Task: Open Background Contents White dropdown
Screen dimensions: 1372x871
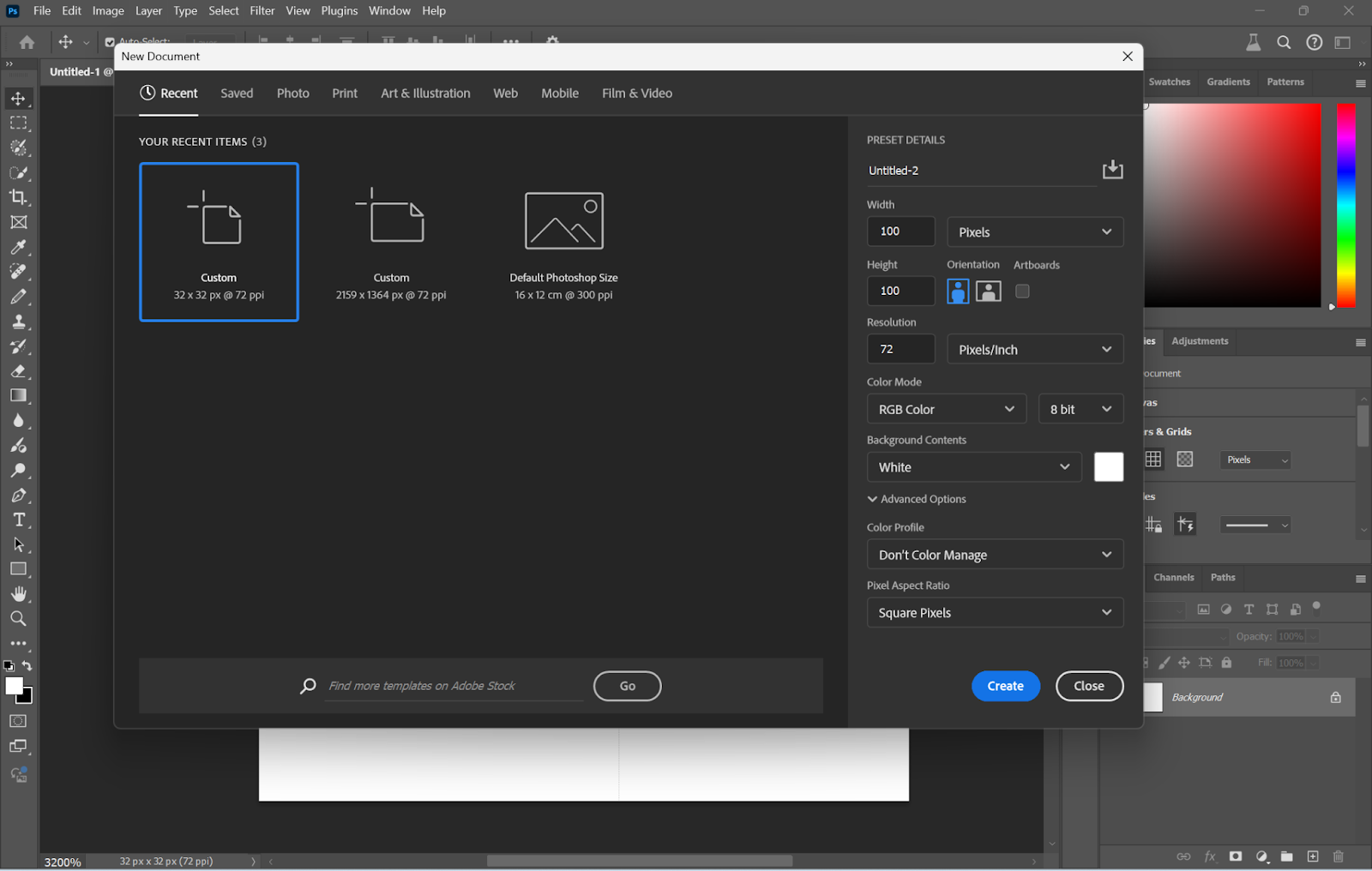Action: click(x=973, y=467)
